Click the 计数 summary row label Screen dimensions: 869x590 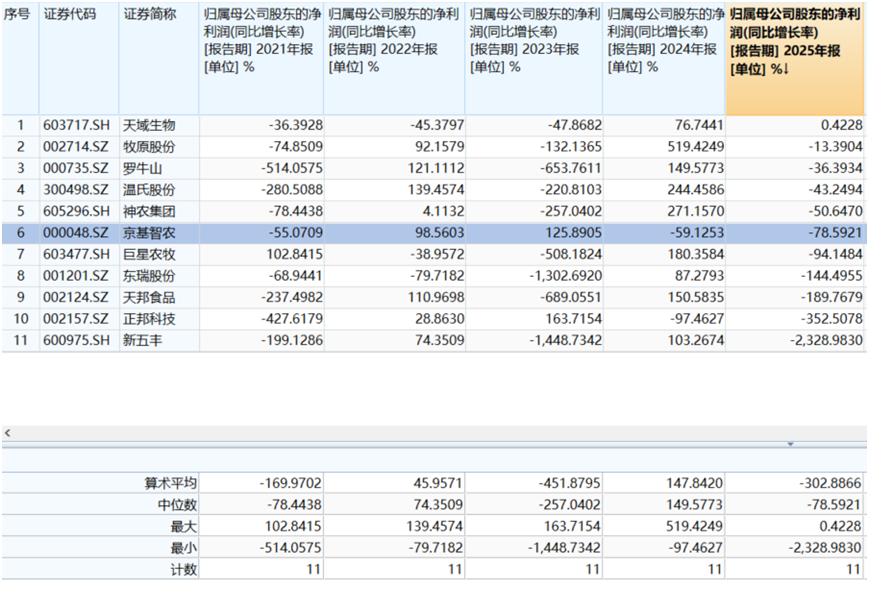[x=183, y=570]
